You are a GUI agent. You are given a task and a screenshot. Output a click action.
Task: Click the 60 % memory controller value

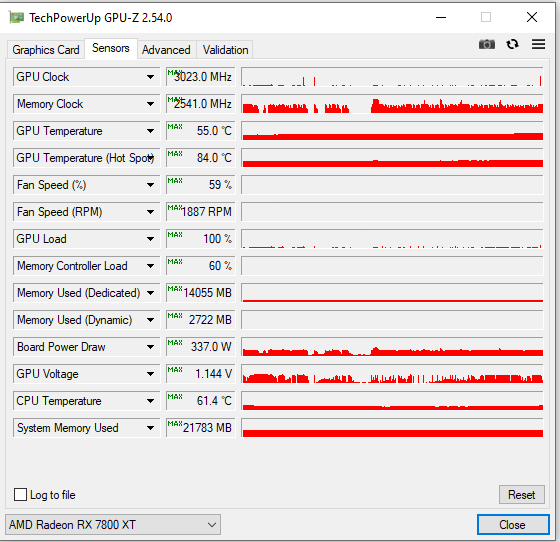coord(200,266)
